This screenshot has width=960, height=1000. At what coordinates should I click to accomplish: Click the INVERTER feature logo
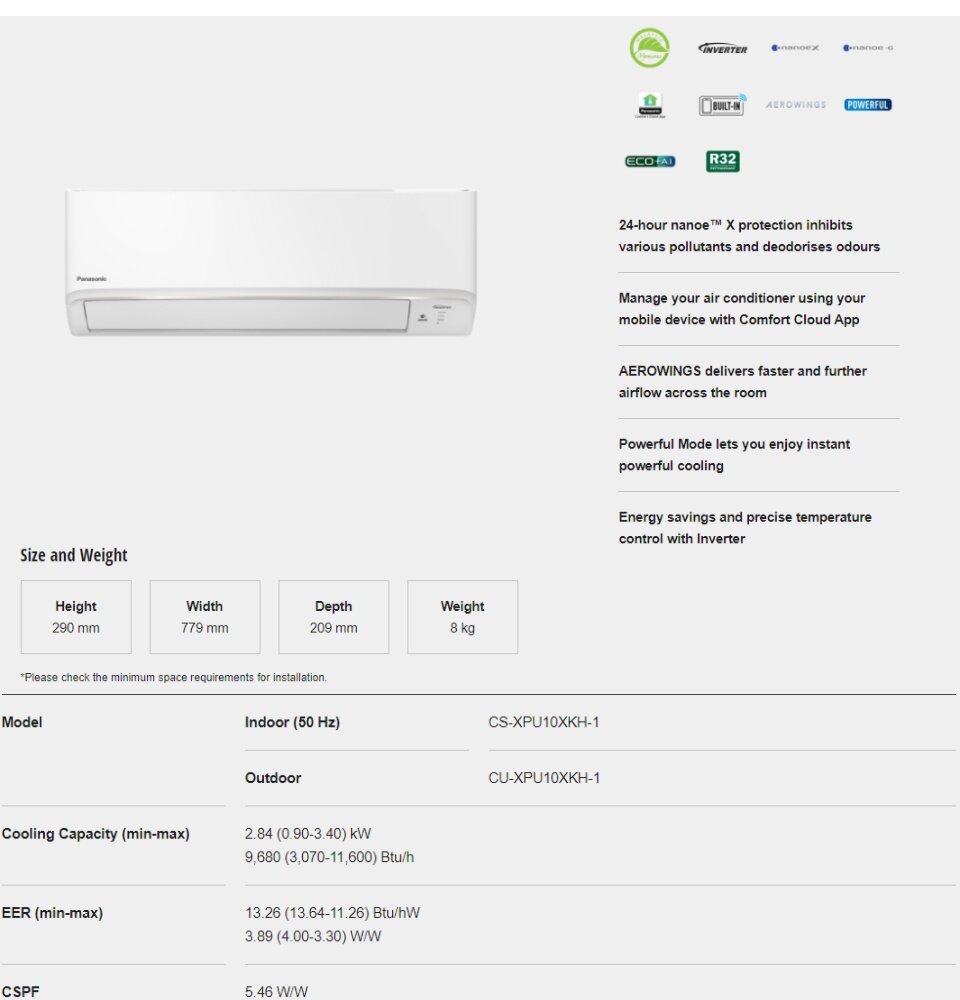click(x=723, y=48)
